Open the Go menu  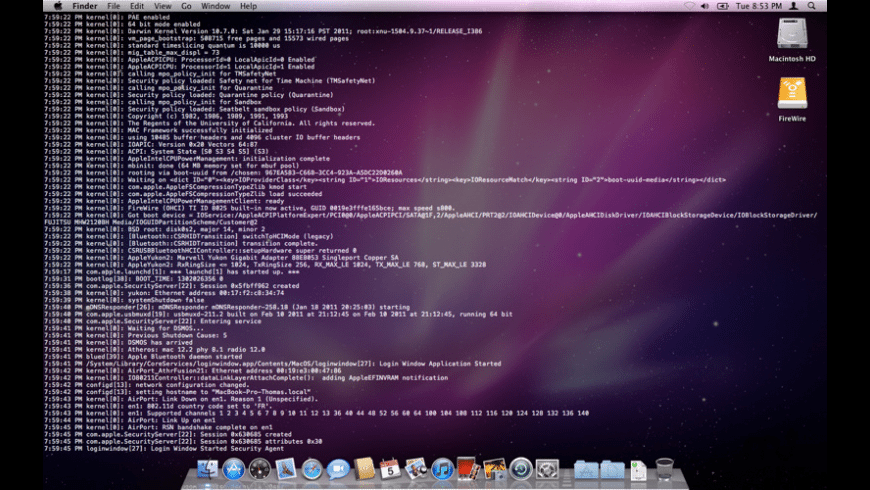click(186, 6)
